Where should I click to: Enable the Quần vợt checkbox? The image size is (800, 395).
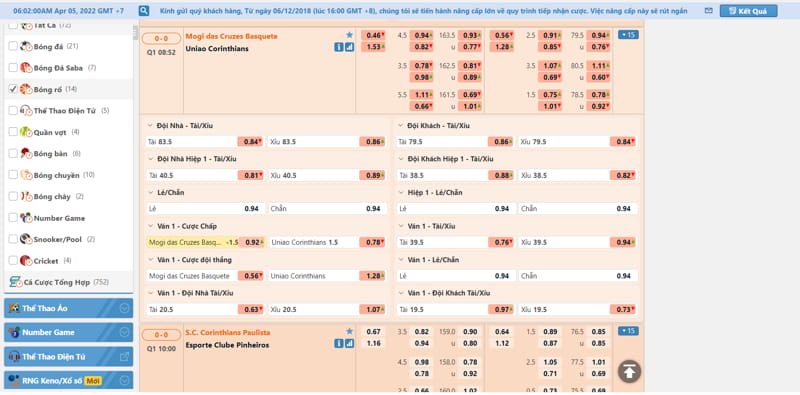coord(13,132)
